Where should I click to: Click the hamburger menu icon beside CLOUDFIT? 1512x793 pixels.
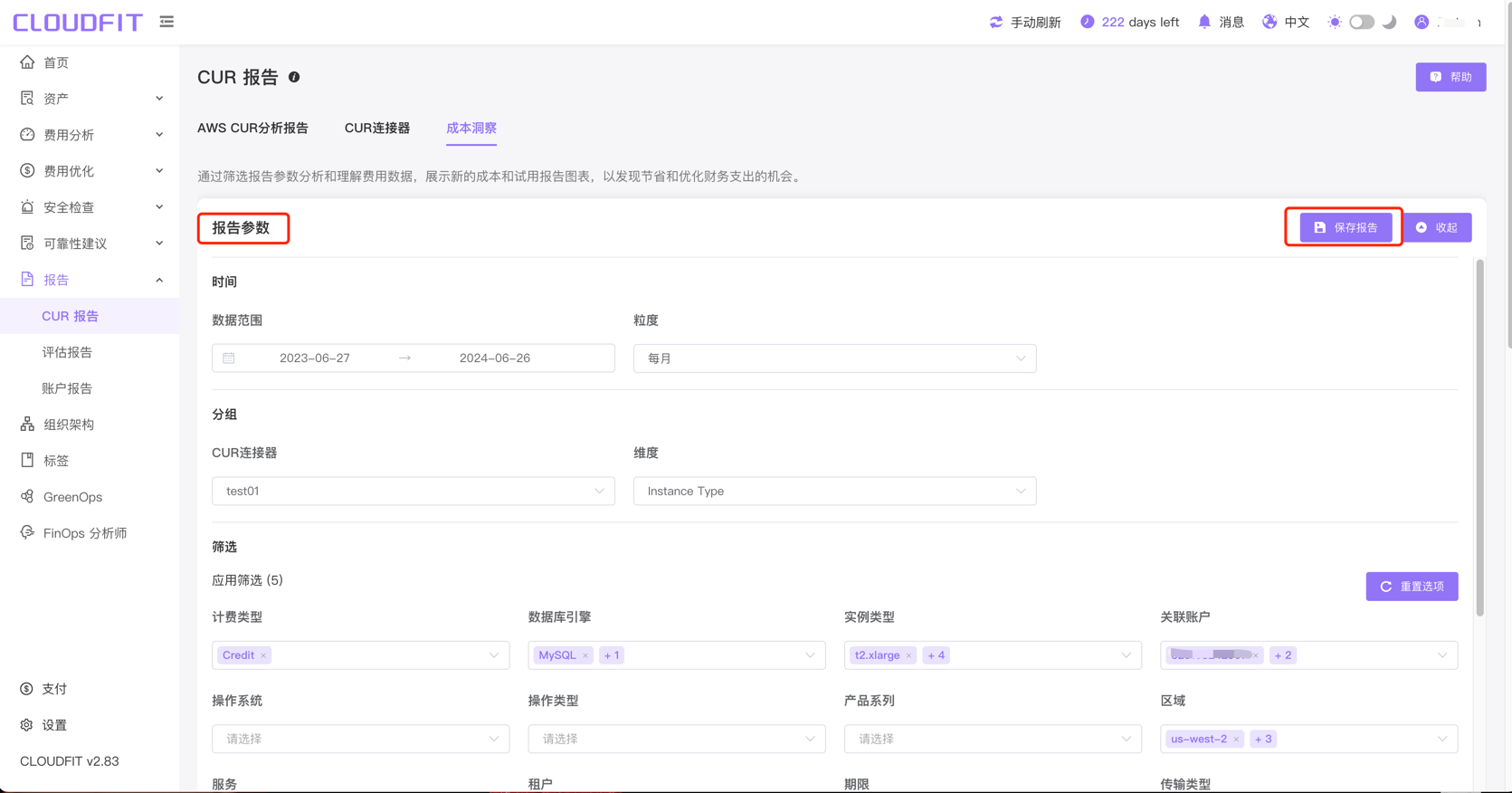tap(166, 22)
